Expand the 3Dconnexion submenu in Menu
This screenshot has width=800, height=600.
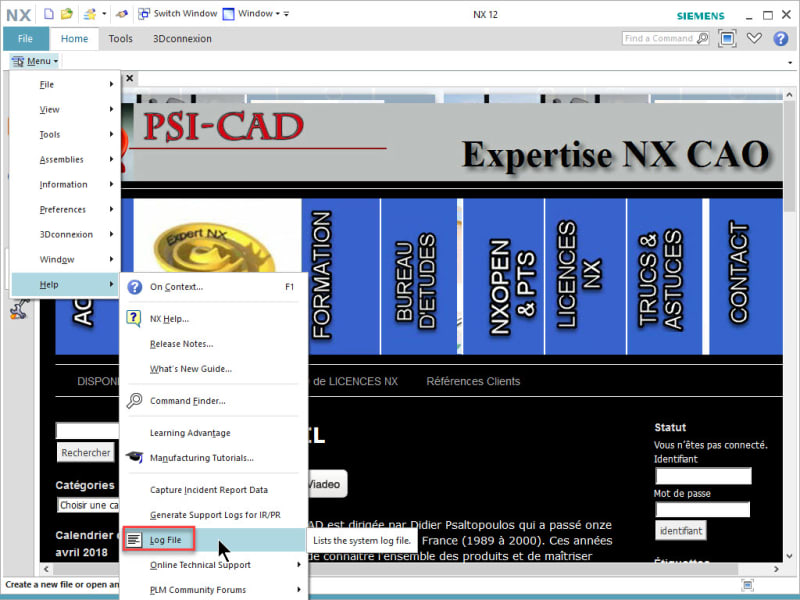pos(65,234)
